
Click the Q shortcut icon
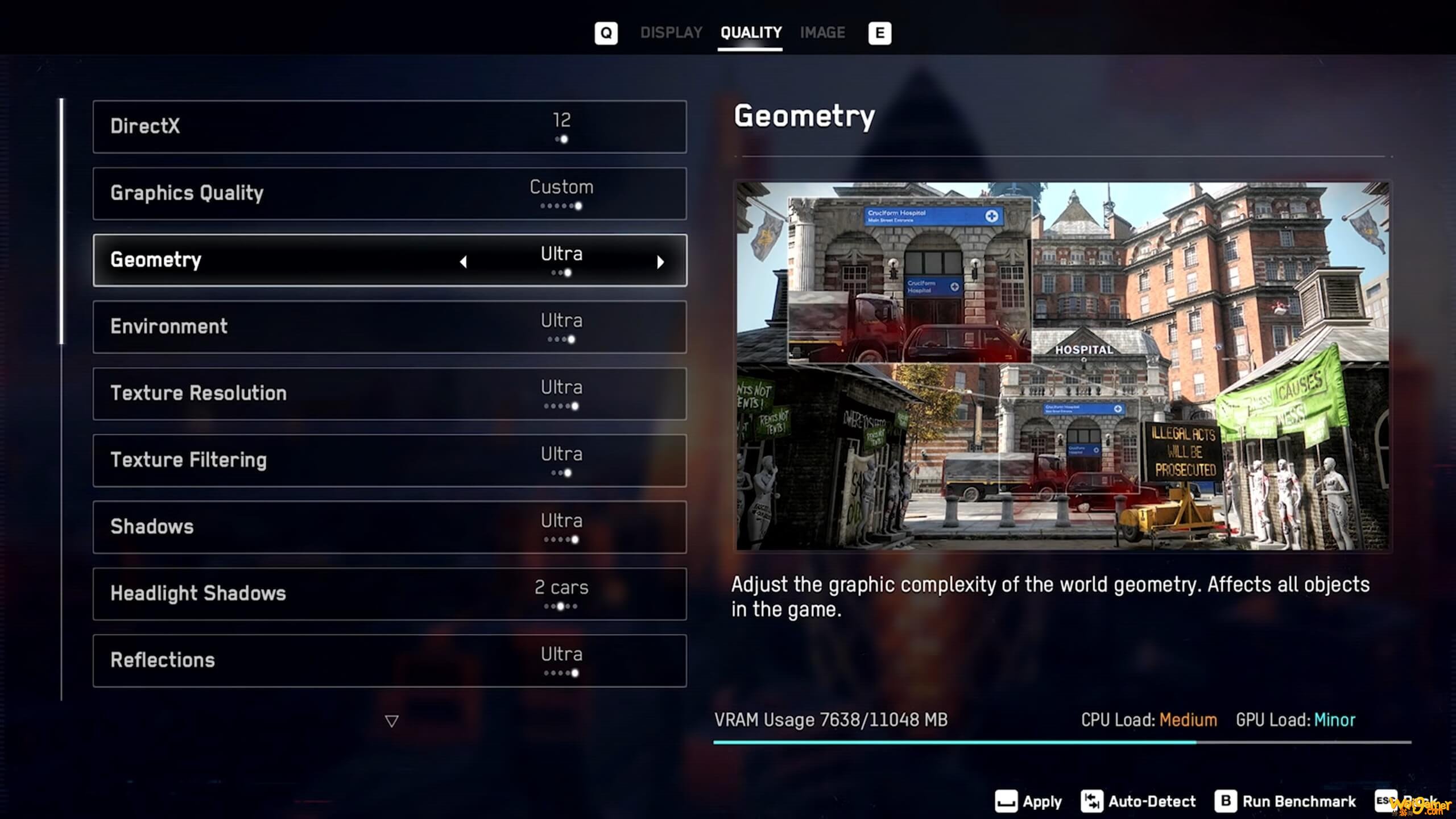pyautogui.click(x=605, y=32)
